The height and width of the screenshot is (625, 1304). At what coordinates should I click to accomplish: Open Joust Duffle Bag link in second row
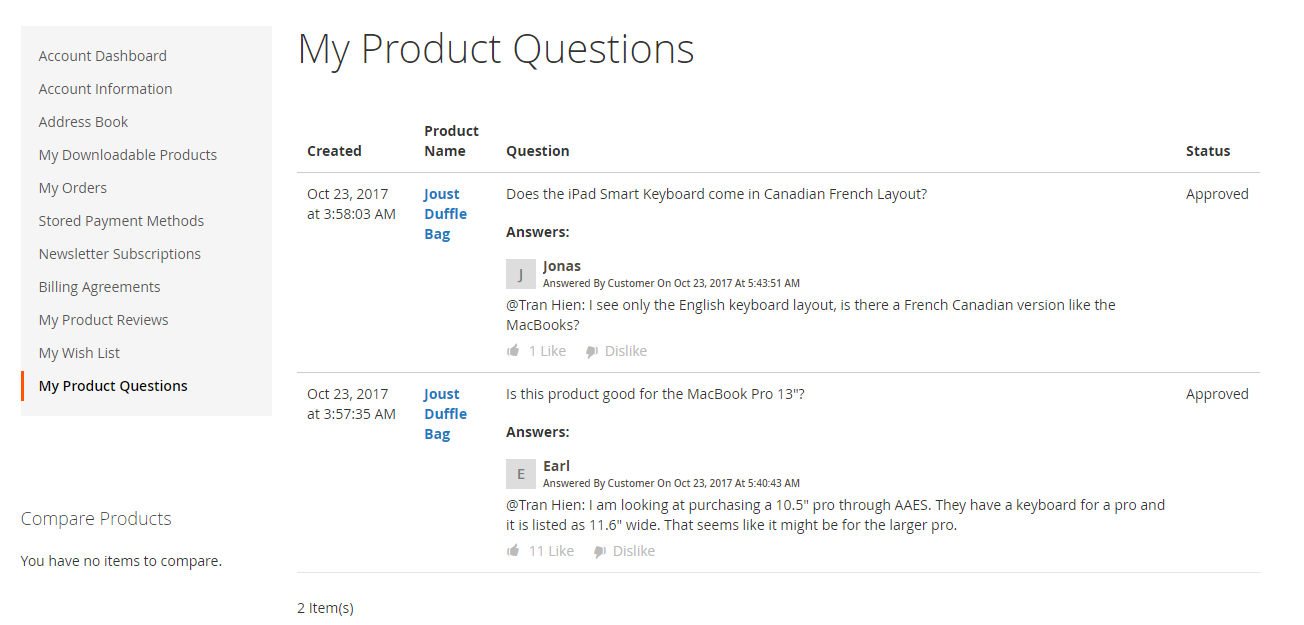tap(445, 414)
